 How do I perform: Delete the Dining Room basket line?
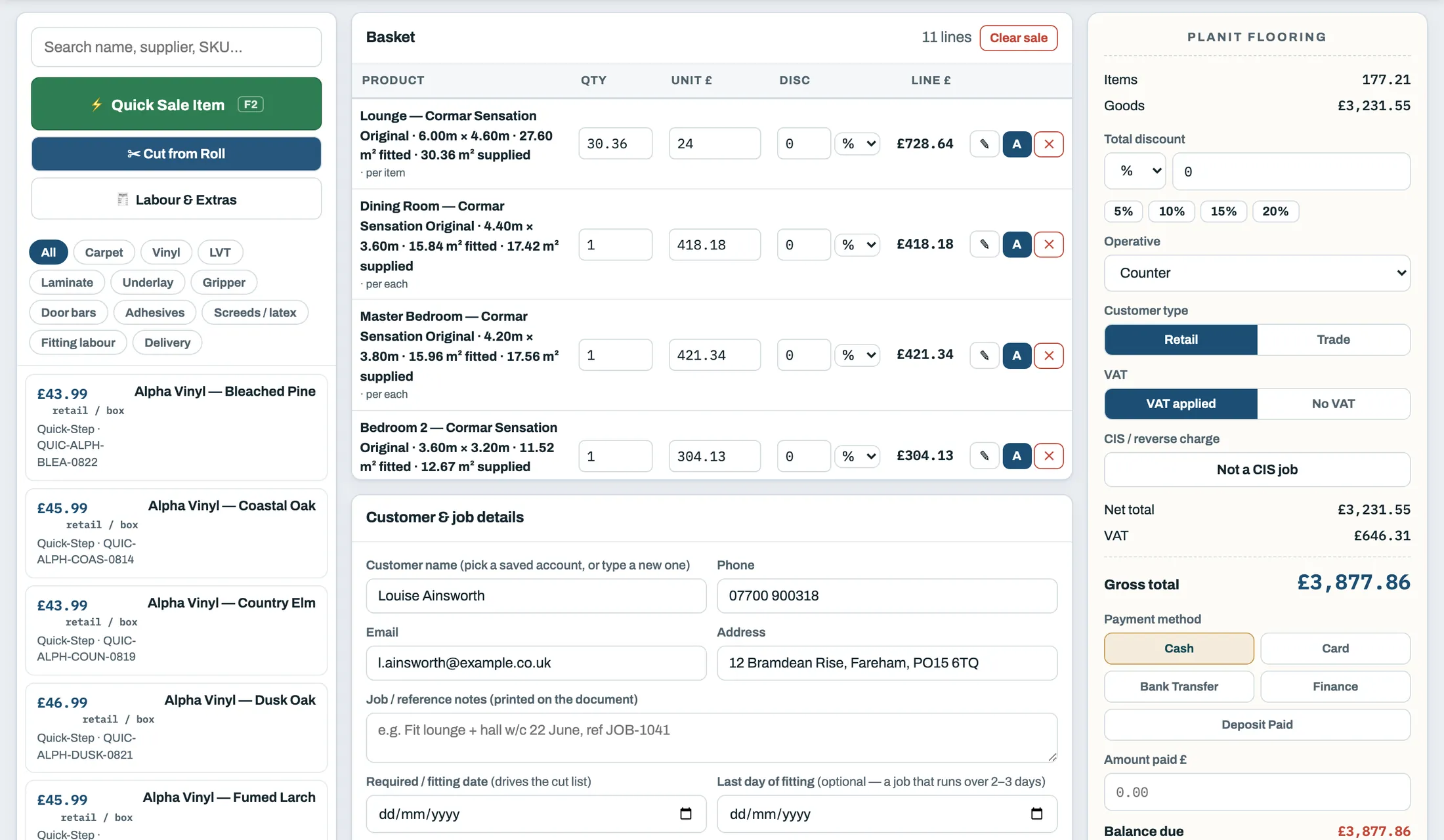(1049, 244)
